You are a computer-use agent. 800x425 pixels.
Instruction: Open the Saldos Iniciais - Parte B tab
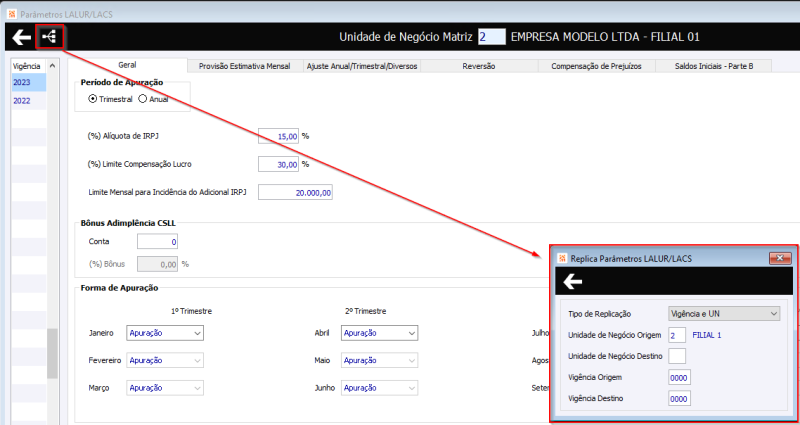click(x=713, y=66)
